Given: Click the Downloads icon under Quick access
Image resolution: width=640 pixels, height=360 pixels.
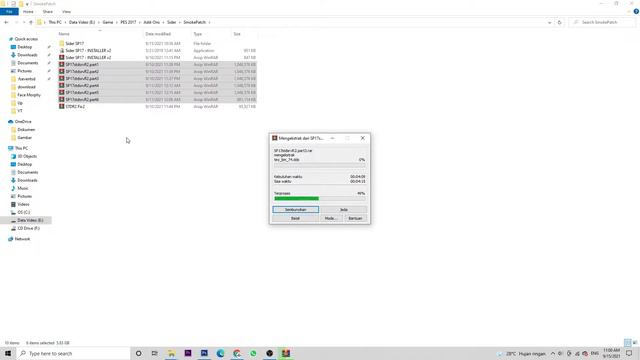Looking at the screenshot, I should pos(13,55).
